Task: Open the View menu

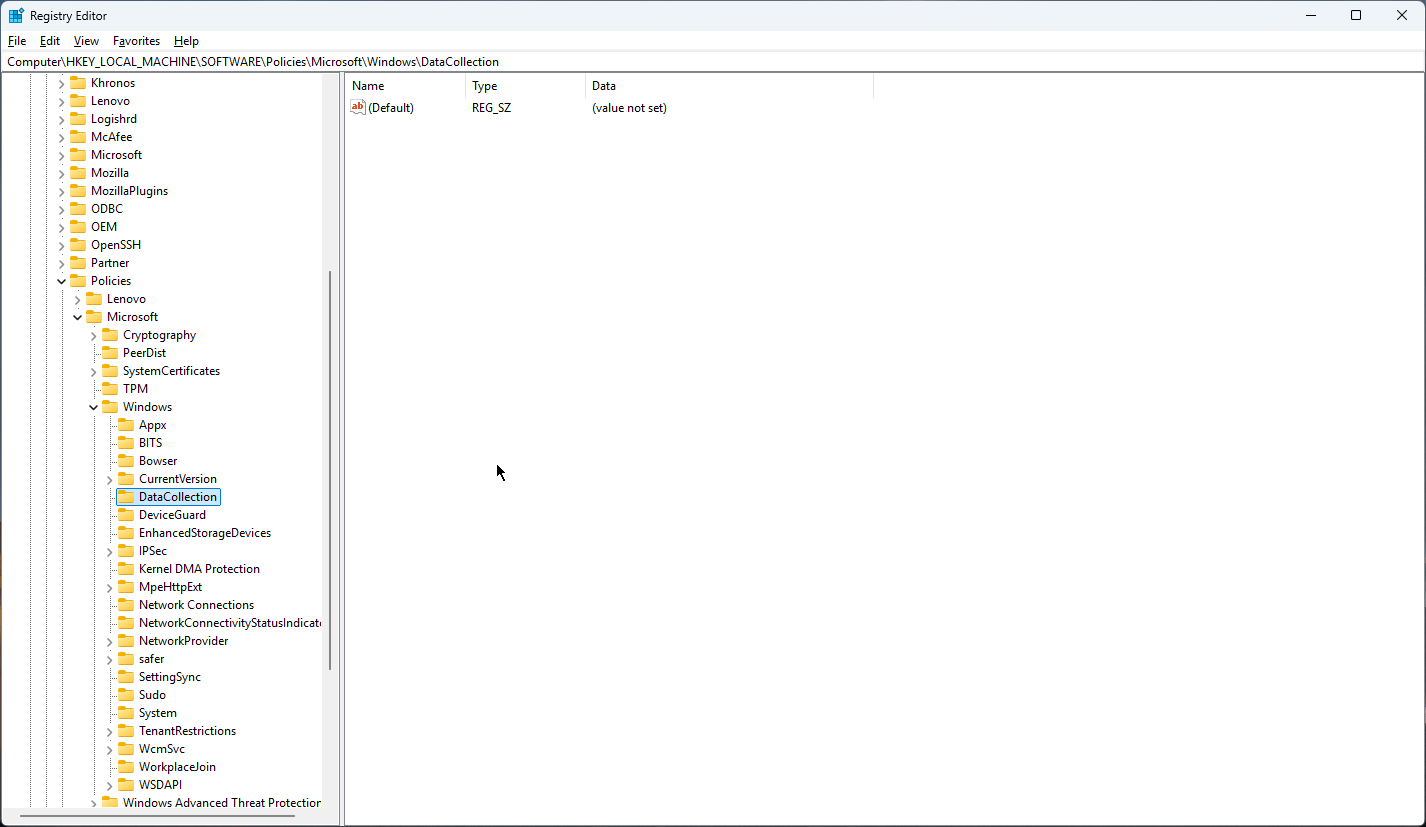Action: click(x=86, y=41)
